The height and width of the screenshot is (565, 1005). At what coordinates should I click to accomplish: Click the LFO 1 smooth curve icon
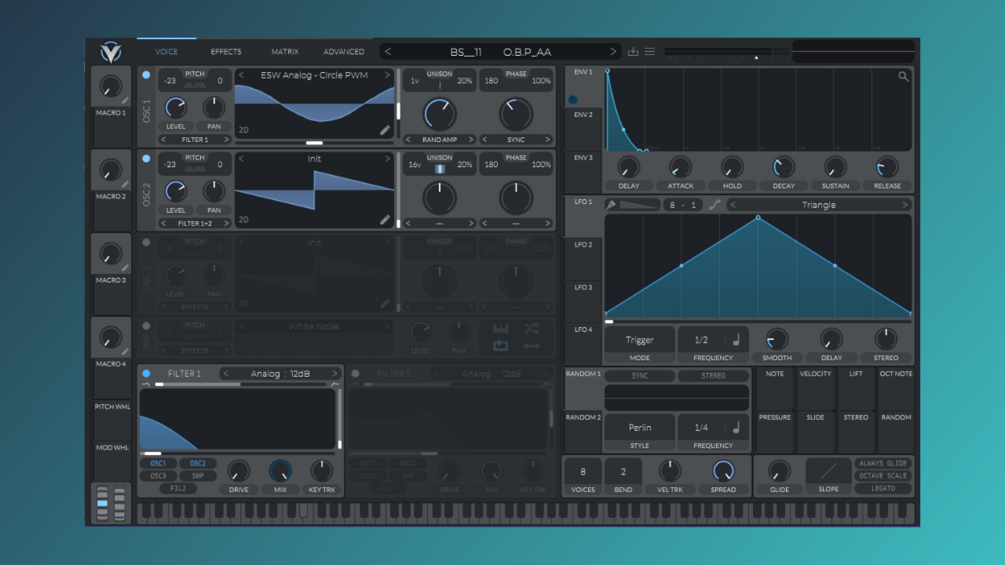point(715,205)
